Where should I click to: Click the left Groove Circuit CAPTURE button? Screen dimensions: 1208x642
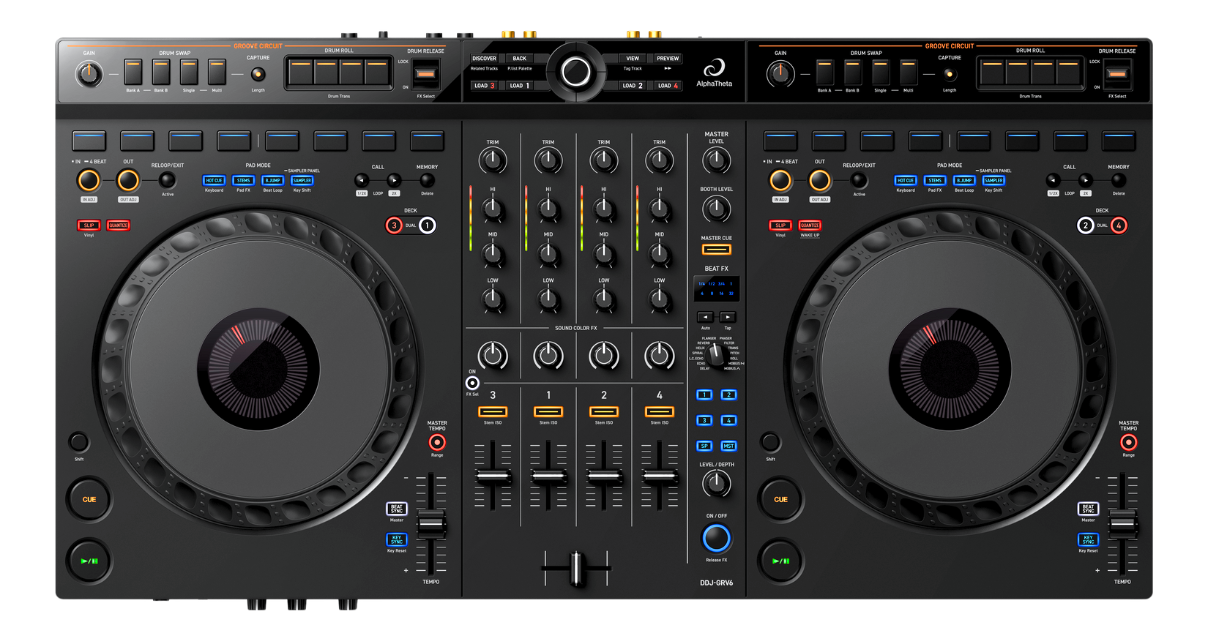(x=258, y=73)
